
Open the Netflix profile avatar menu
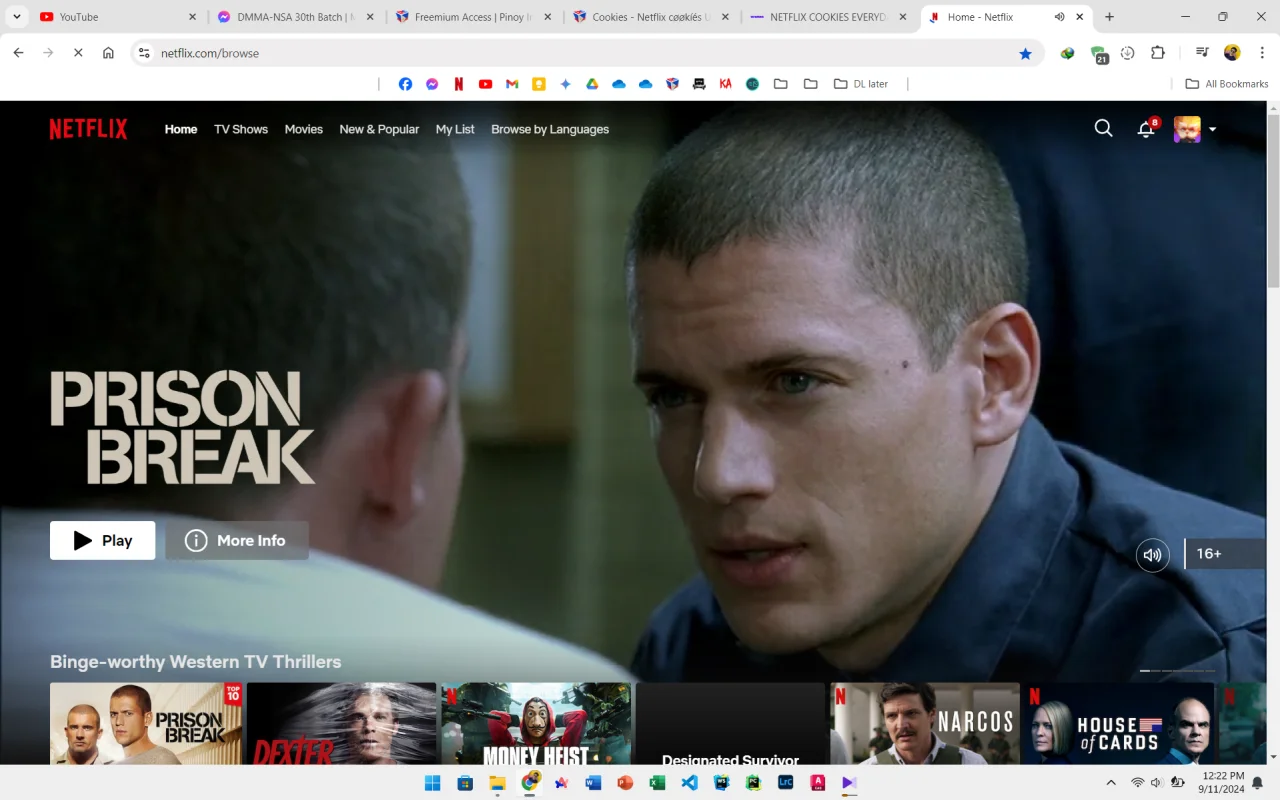pyautogui.click(x=1187, y=129)
